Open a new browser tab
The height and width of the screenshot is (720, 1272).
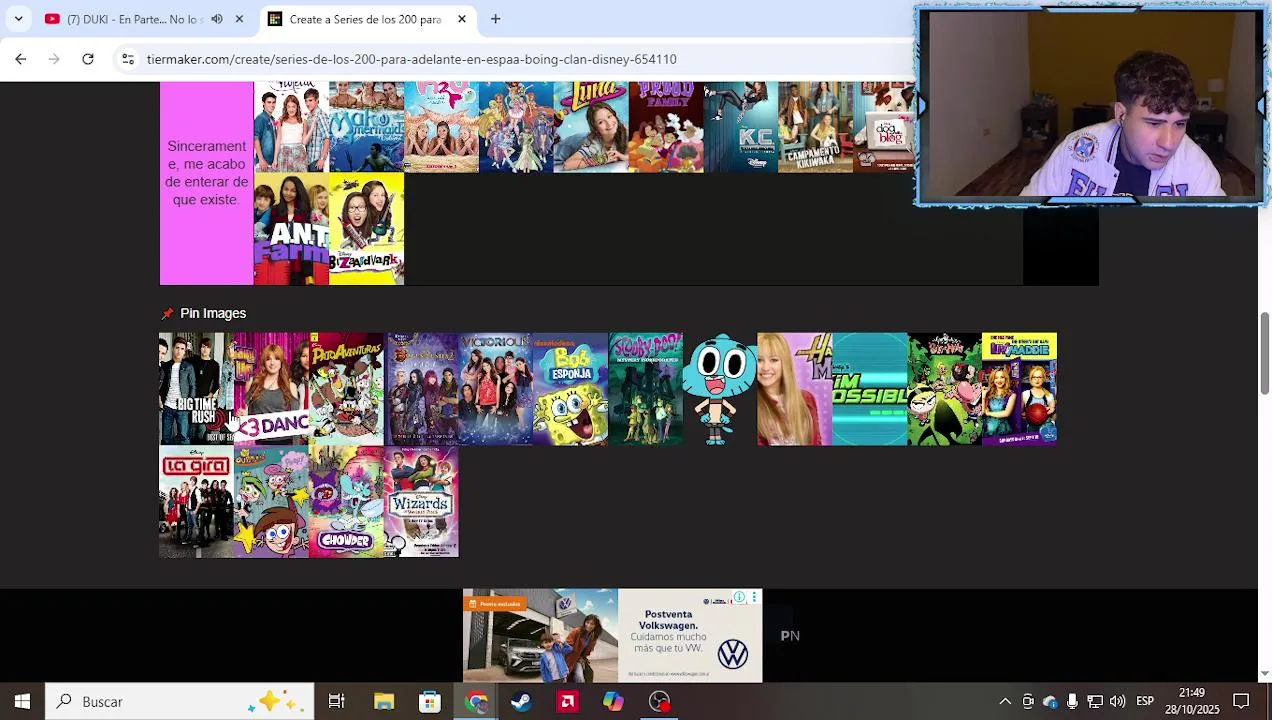tap(495, 19)
